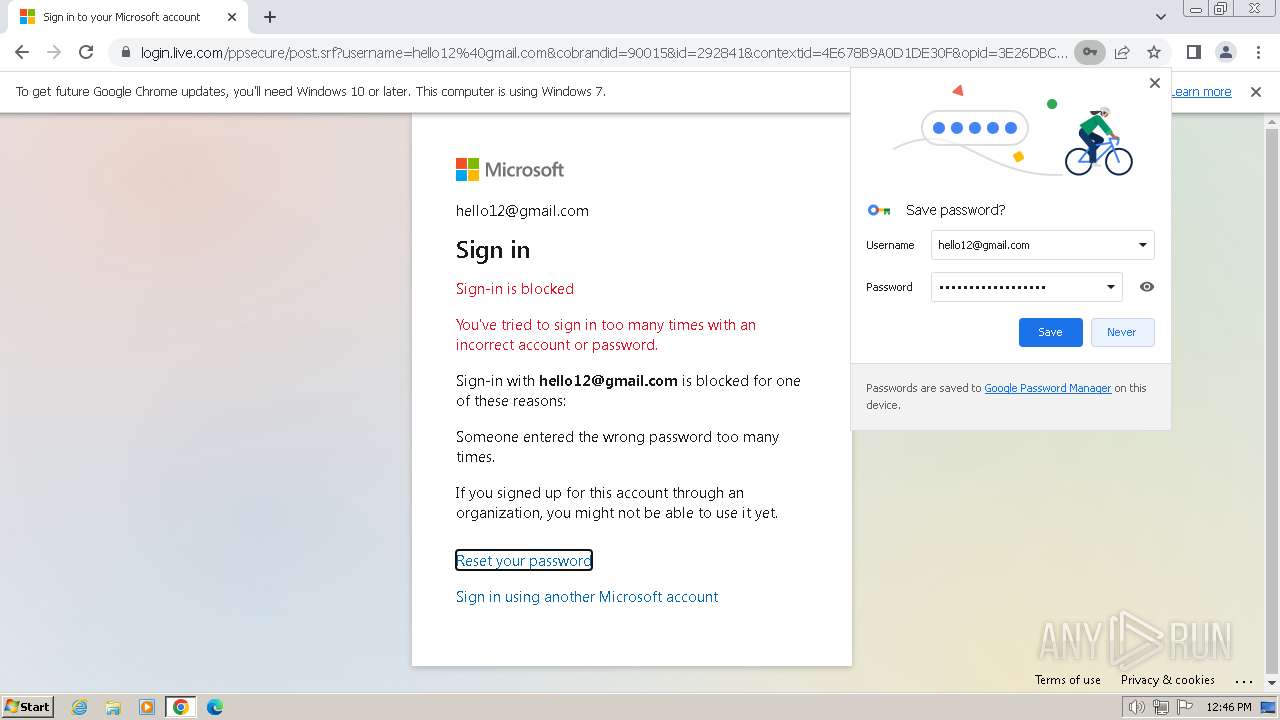
Task: Click the address bar URL
Action: click(604, 52)
